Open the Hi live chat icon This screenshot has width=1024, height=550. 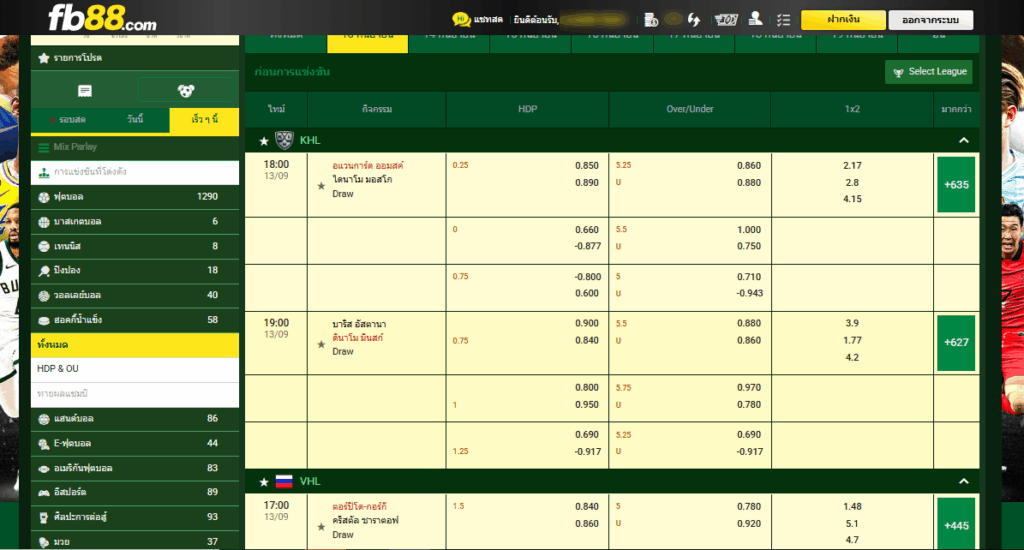461,20
